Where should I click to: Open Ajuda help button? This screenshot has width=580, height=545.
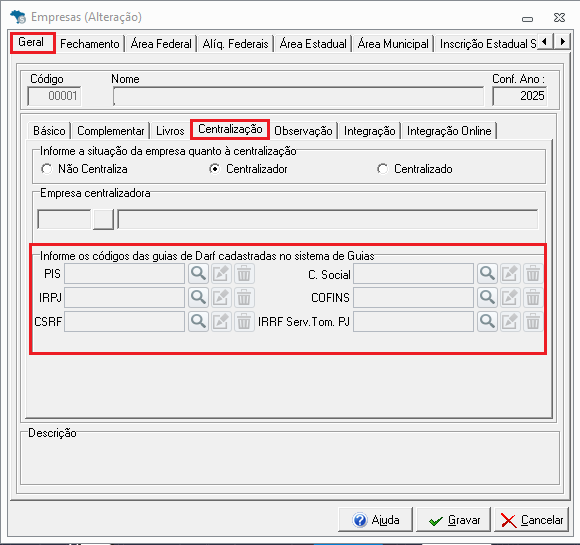pos(375,520)
